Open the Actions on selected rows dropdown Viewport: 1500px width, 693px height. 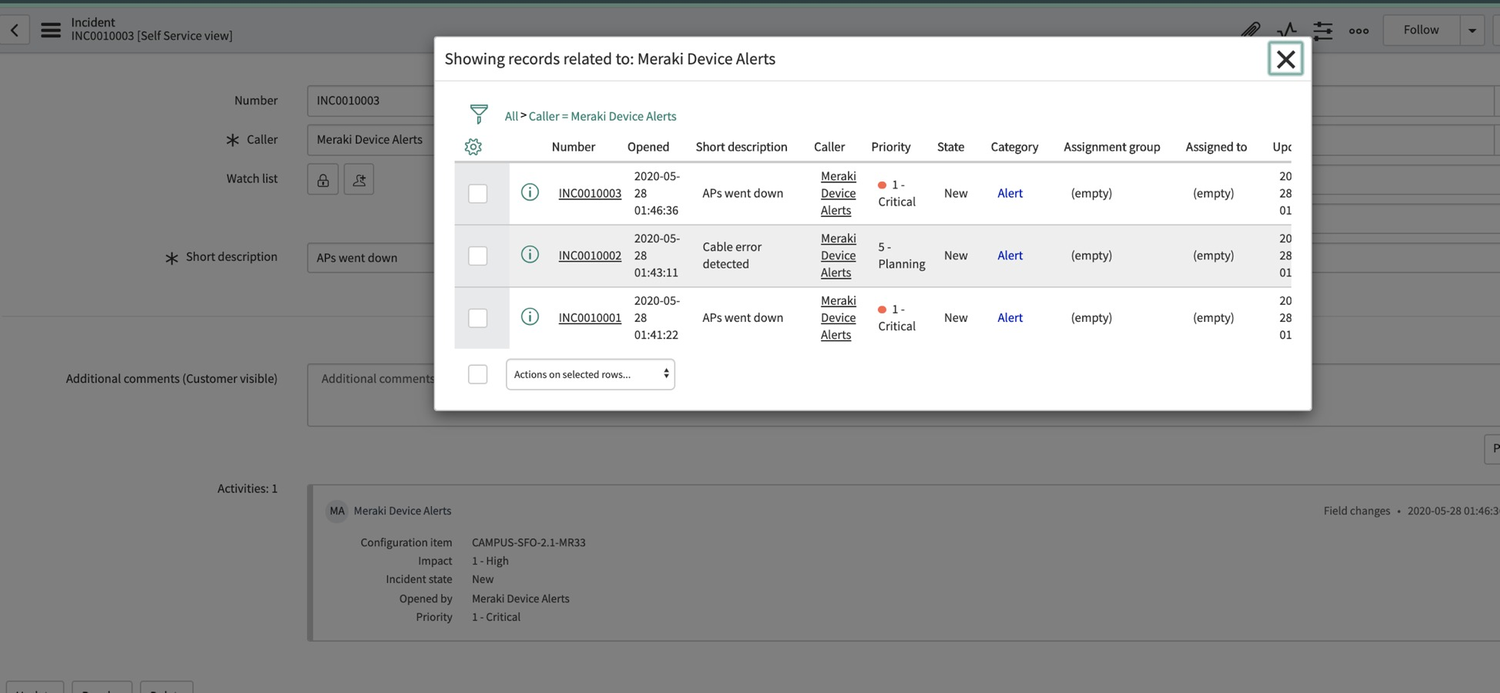(x=590, y=373)
